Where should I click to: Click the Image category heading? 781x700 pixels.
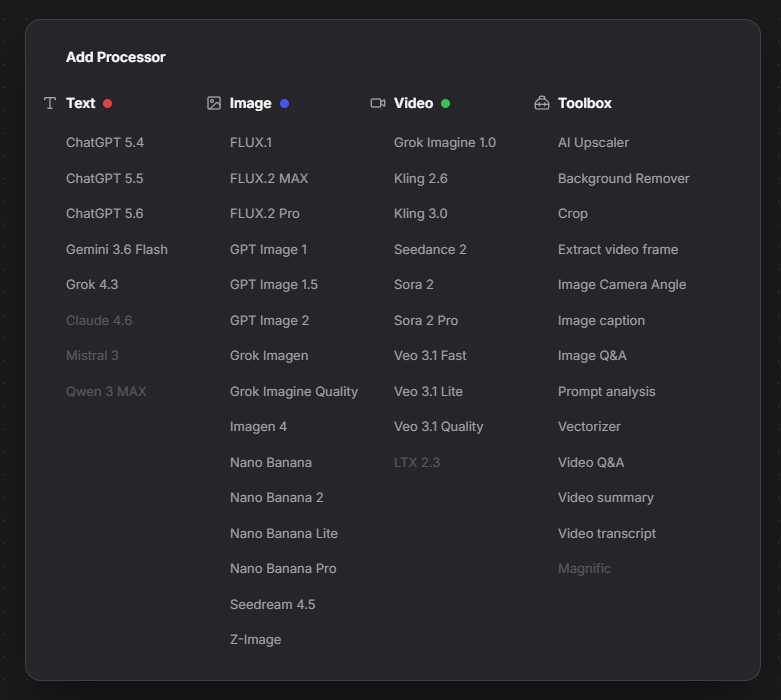(251, 103)
